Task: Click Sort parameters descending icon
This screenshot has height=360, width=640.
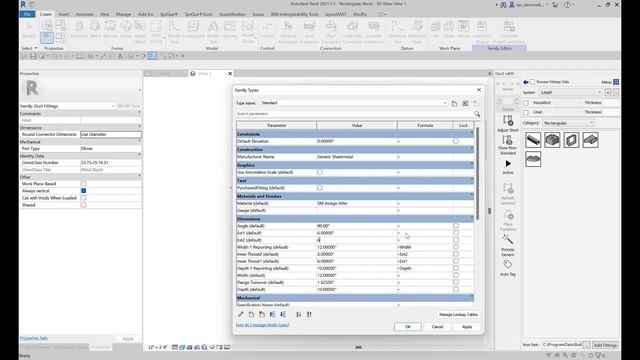Action: click(x=309, y=314)
